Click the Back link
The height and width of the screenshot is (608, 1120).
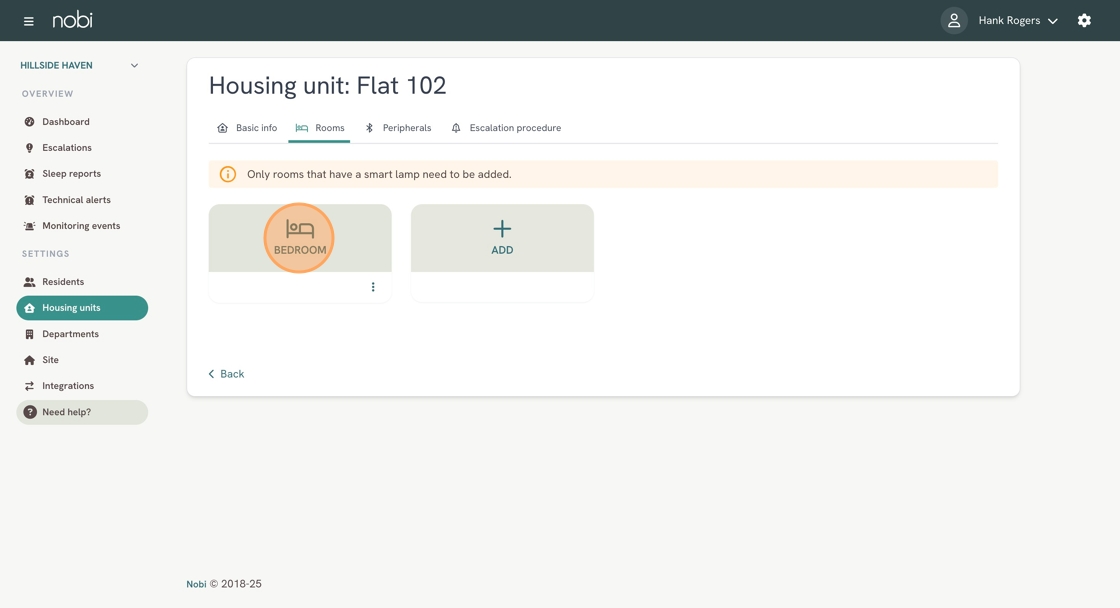[x=226, y=374]
